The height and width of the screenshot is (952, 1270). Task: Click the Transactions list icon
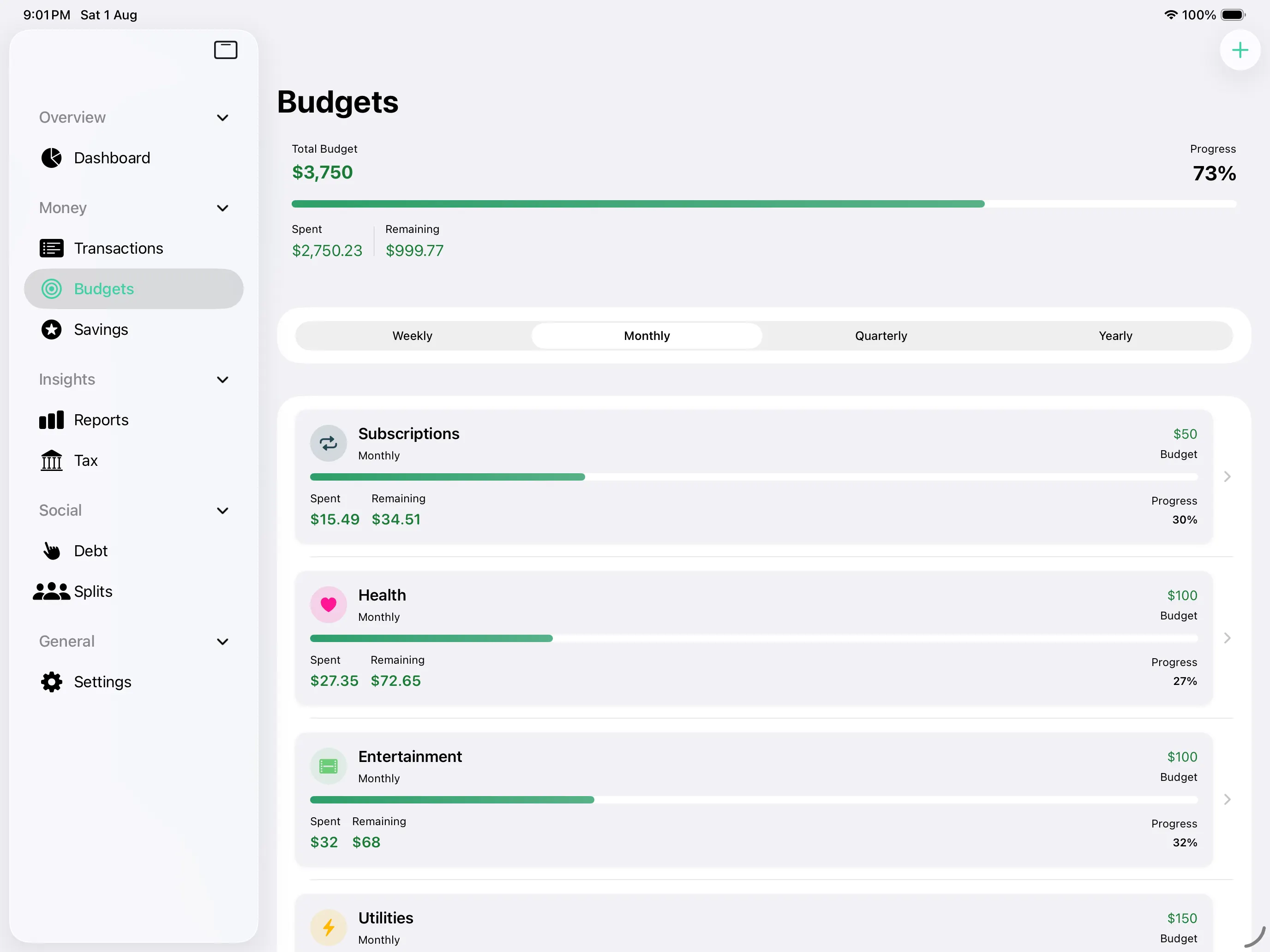[x=52, y=249]
